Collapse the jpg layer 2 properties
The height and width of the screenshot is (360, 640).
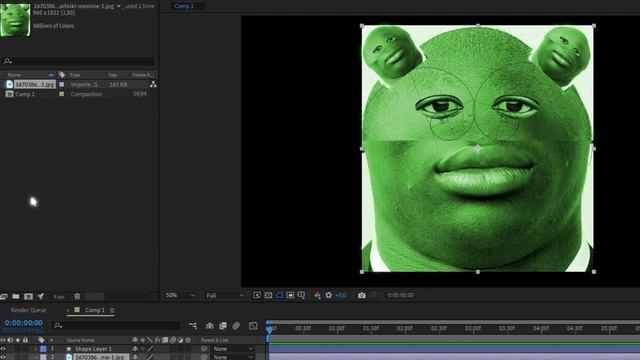click(x=36, y=357)
